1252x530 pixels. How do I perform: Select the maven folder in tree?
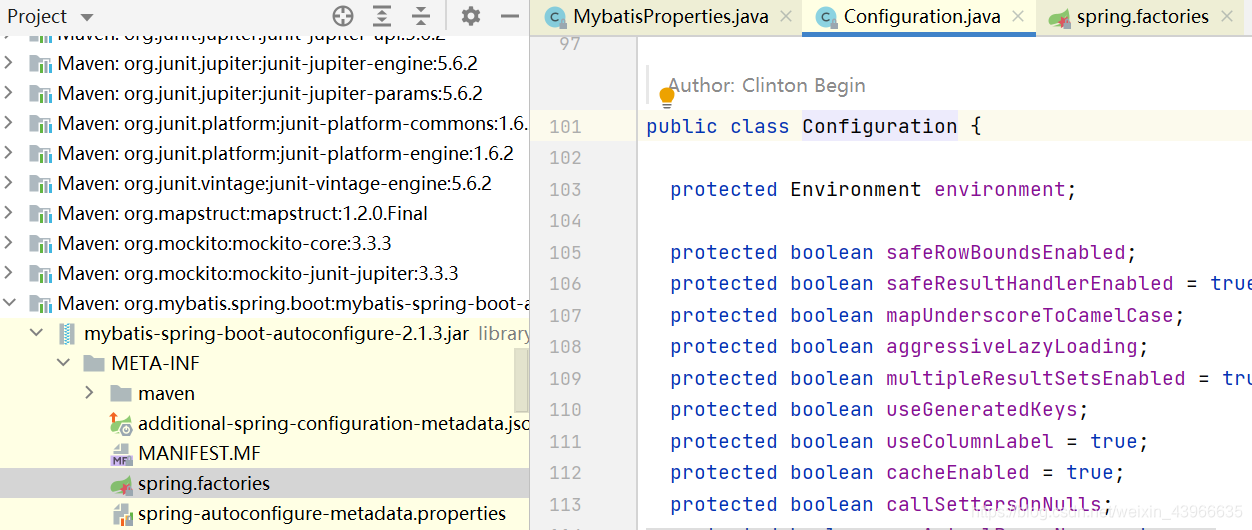click(x=166, y=393)
